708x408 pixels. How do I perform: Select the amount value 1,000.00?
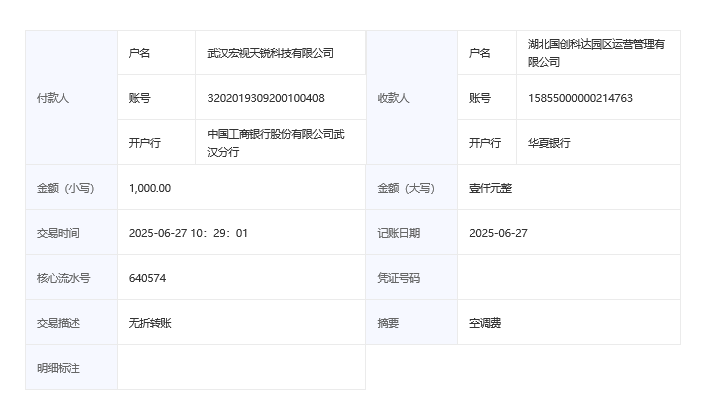[x=150, y=188]
